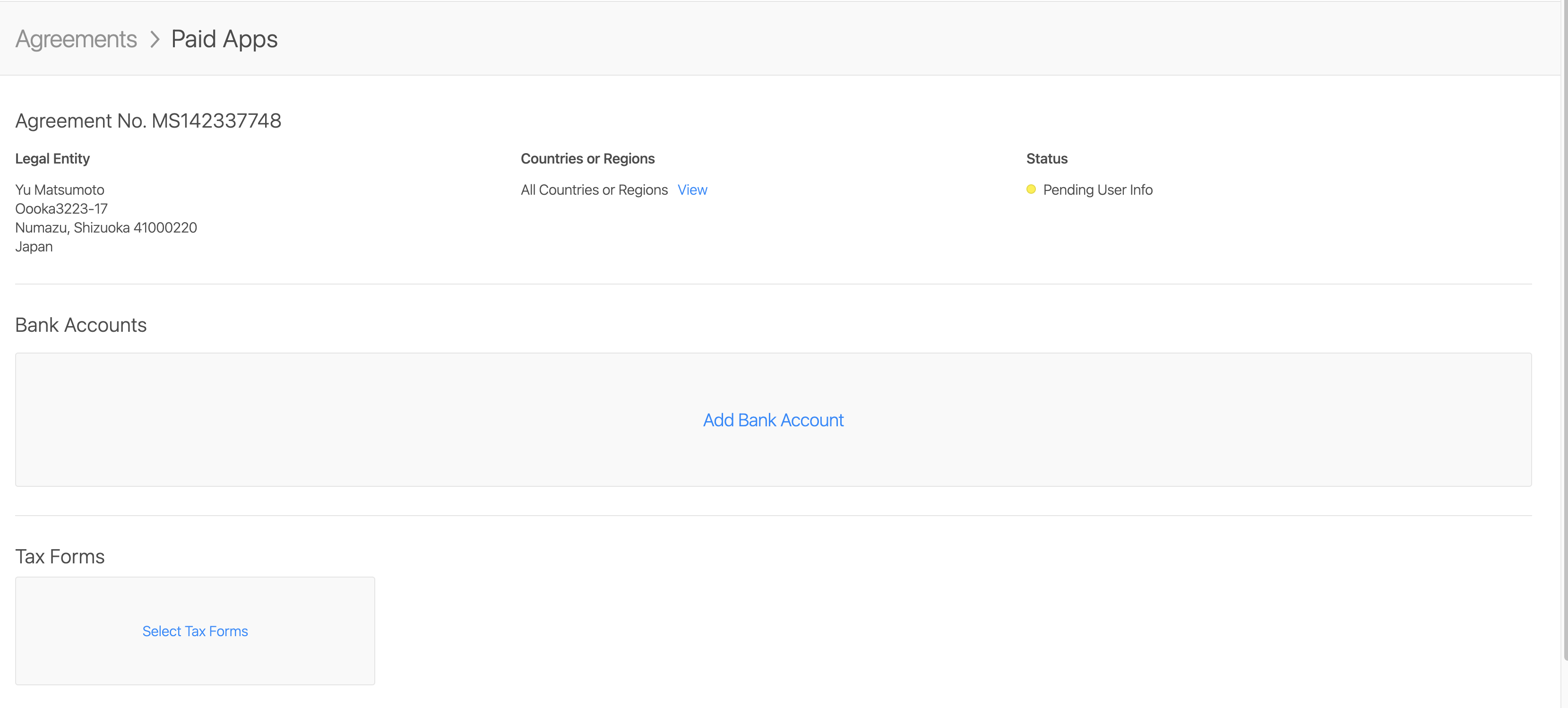Click the Agreement No. MS142337748 heading
Screen dimensions: 1568x708
pos(148,121)
